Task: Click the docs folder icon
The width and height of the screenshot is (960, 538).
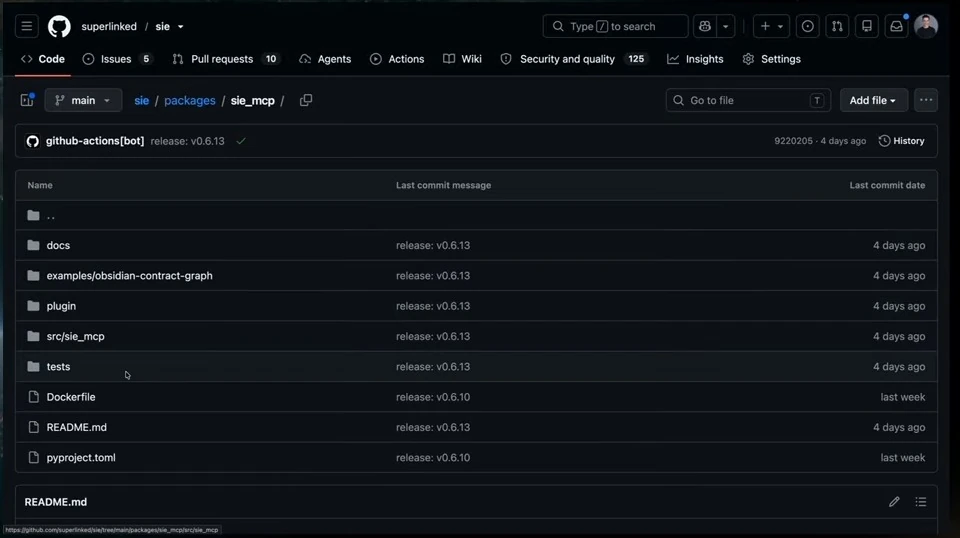Action: coord(33,245)
